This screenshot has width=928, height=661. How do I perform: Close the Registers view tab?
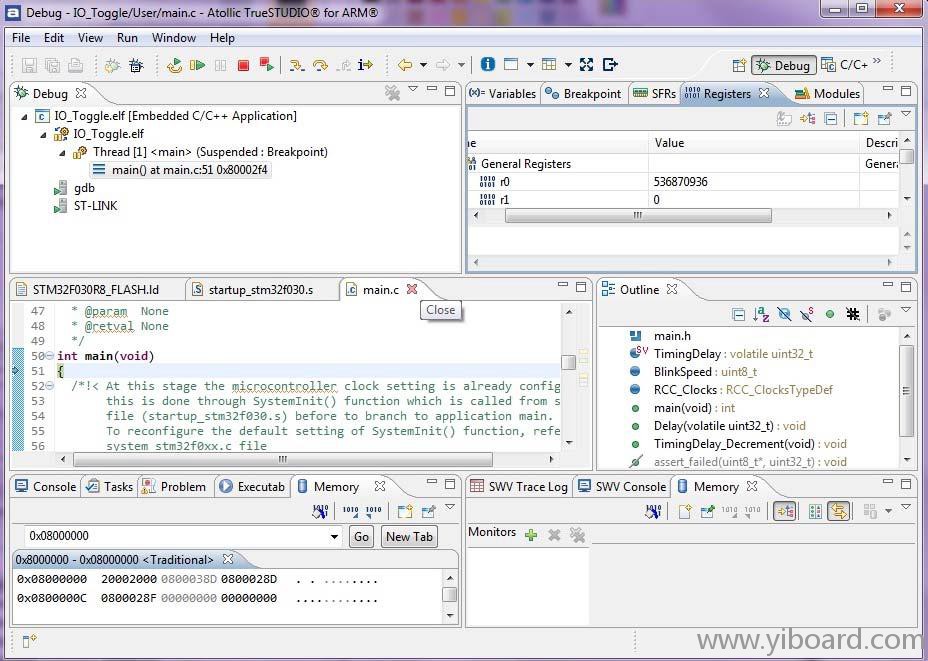pyautogui.click(x=764, y=93)
